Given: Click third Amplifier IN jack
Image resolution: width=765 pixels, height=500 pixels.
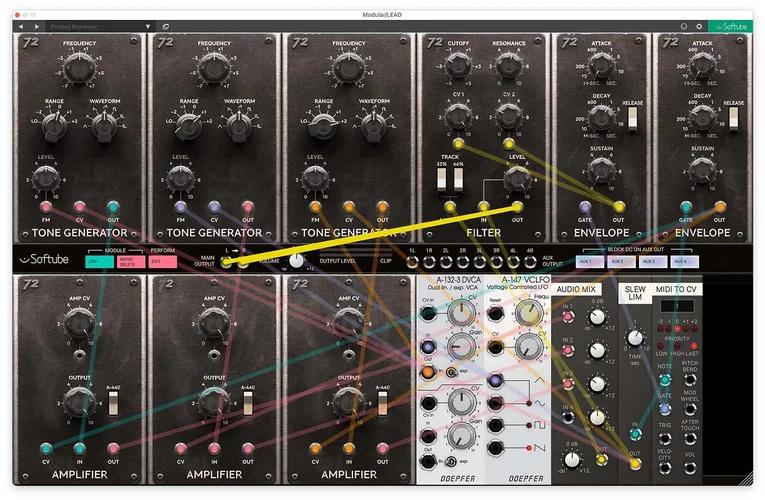Looking at the screenshot, I should tap(349, 448).
